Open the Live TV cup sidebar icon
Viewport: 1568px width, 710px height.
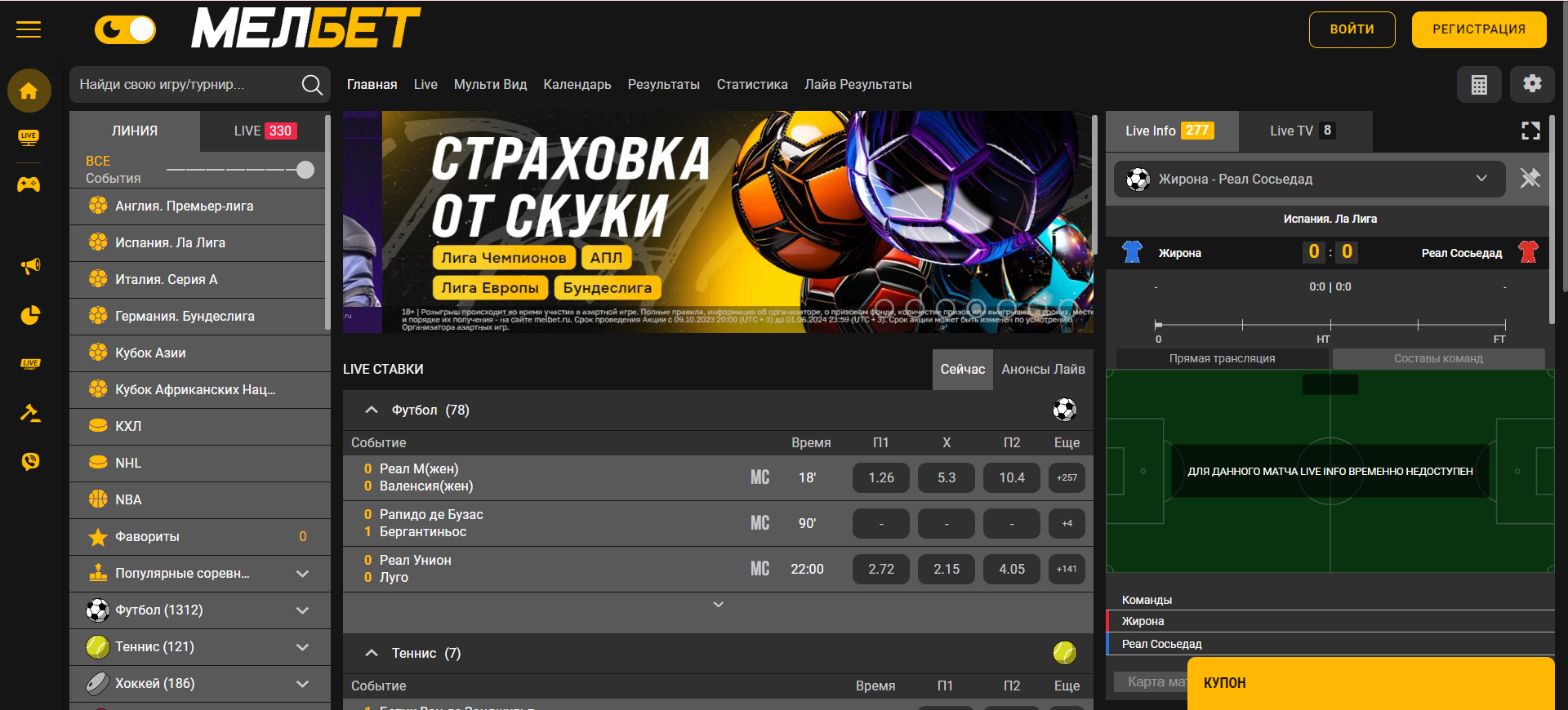[x=29, y=138]
